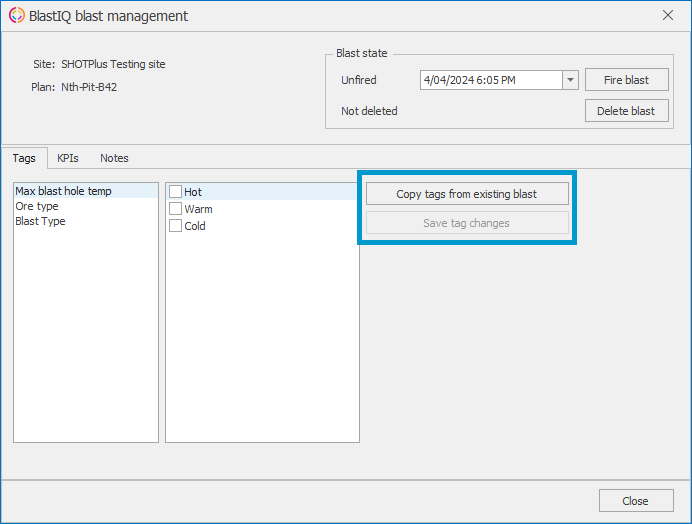Open the blast date dropdown arrow
Image resolution: width=692 pixels, height=524 pixels.
click(570, 80)
